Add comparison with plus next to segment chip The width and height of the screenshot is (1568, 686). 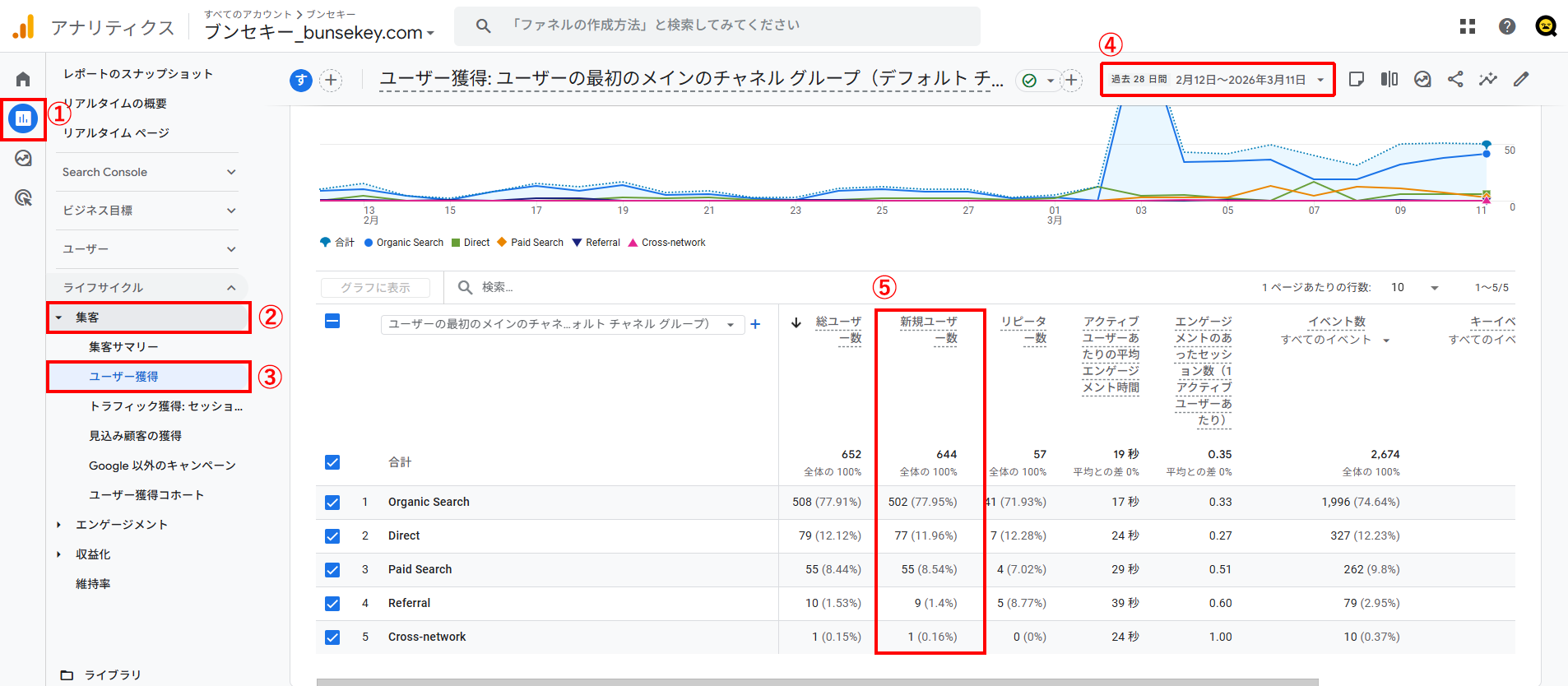(331, 80)
